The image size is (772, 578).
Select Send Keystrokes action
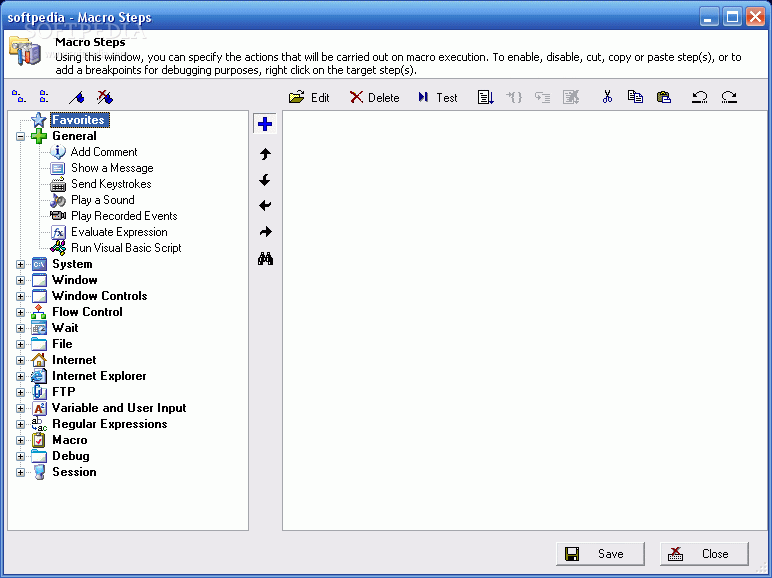tap(111, 184)
